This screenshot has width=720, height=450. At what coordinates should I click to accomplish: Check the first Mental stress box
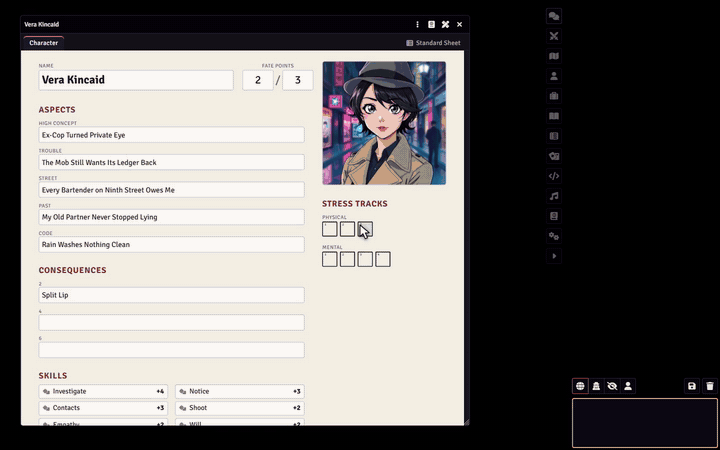pos(330,259)
